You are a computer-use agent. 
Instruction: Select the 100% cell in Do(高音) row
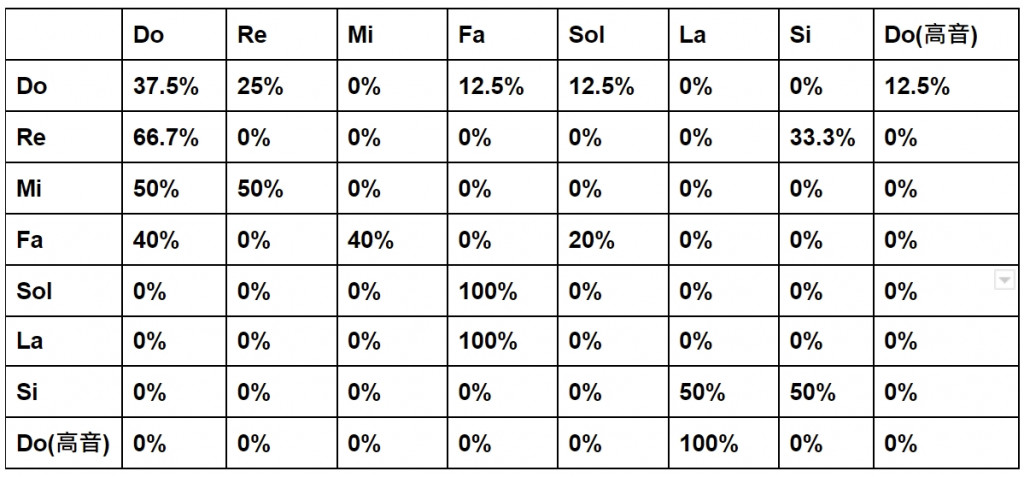tap(724, 442)
